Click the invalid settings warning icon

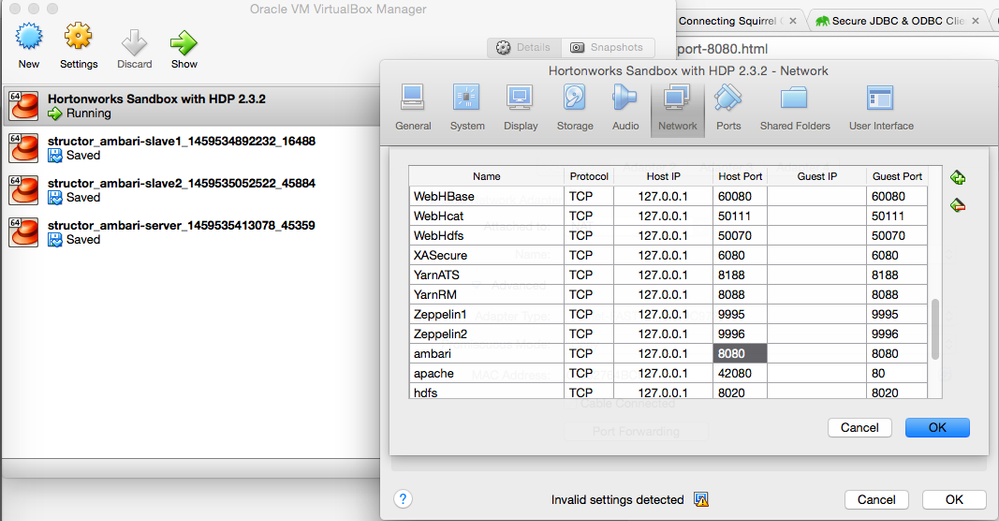pyautogui.click(x=702, y=500)
